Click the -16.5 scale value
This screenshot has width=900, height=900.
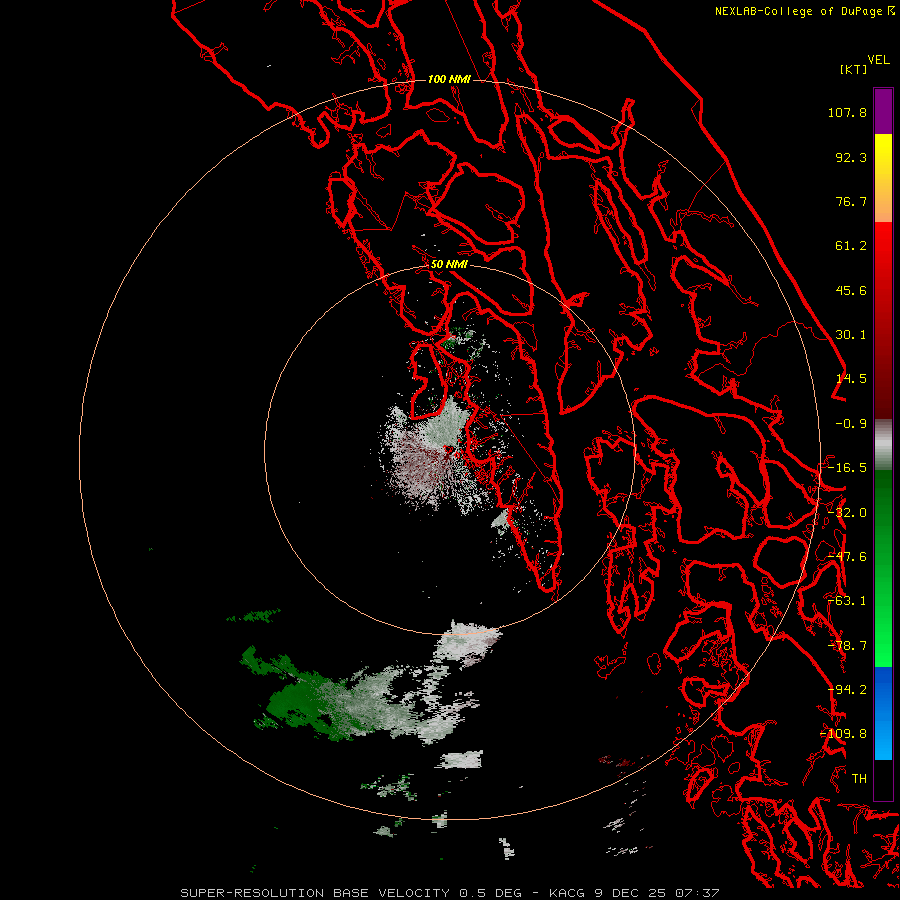847,468
